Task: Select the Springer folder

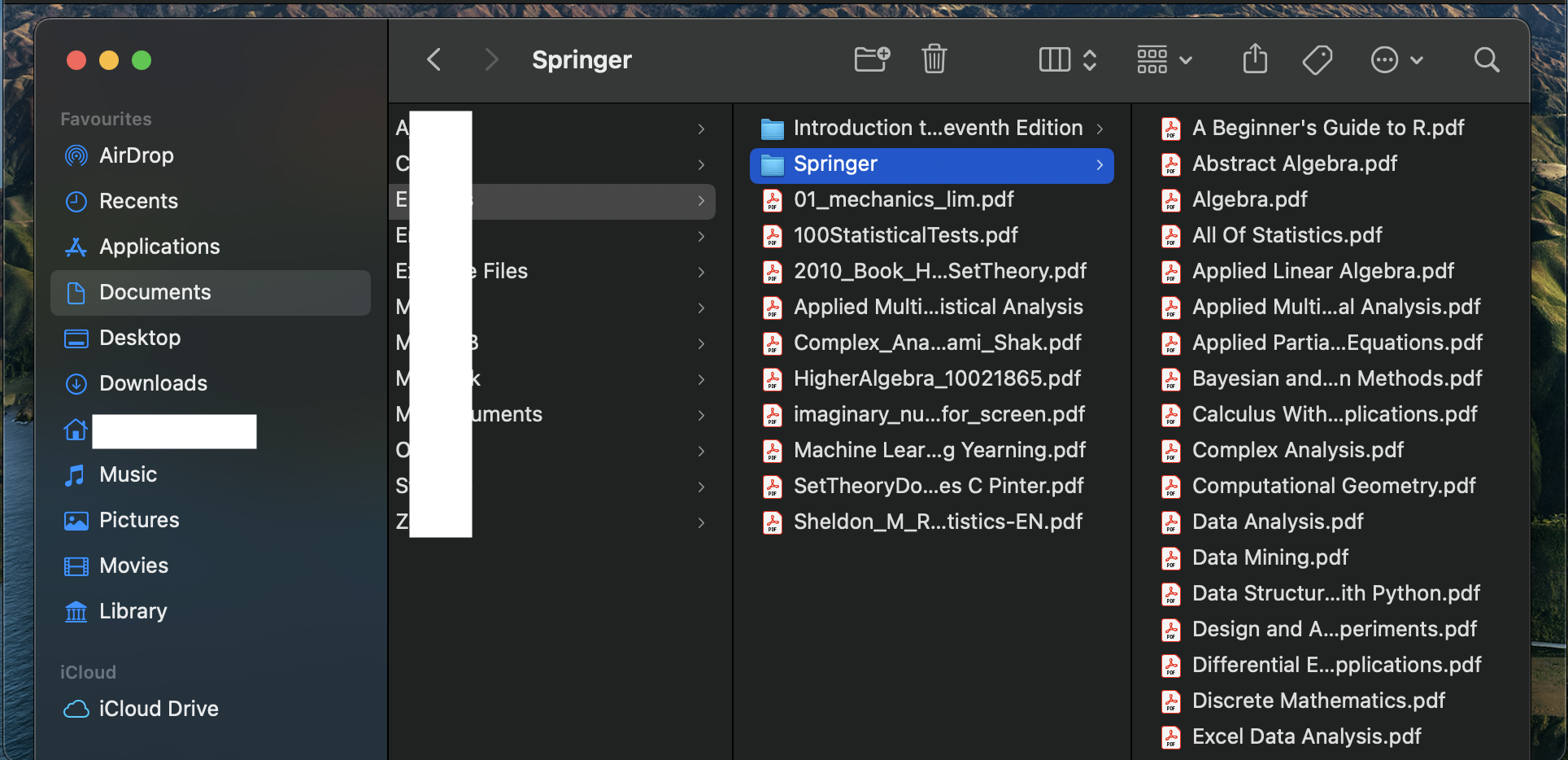Action: (932, 165)
